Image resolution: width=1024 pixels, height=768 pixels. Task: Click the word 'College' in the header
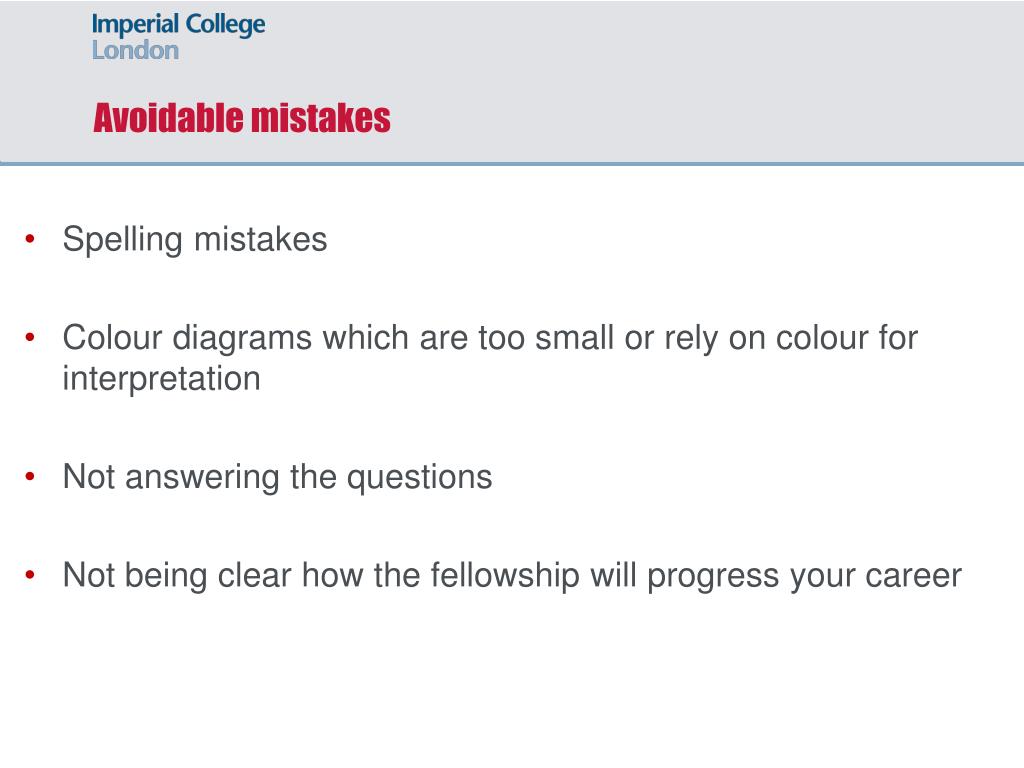coord(225,25)
